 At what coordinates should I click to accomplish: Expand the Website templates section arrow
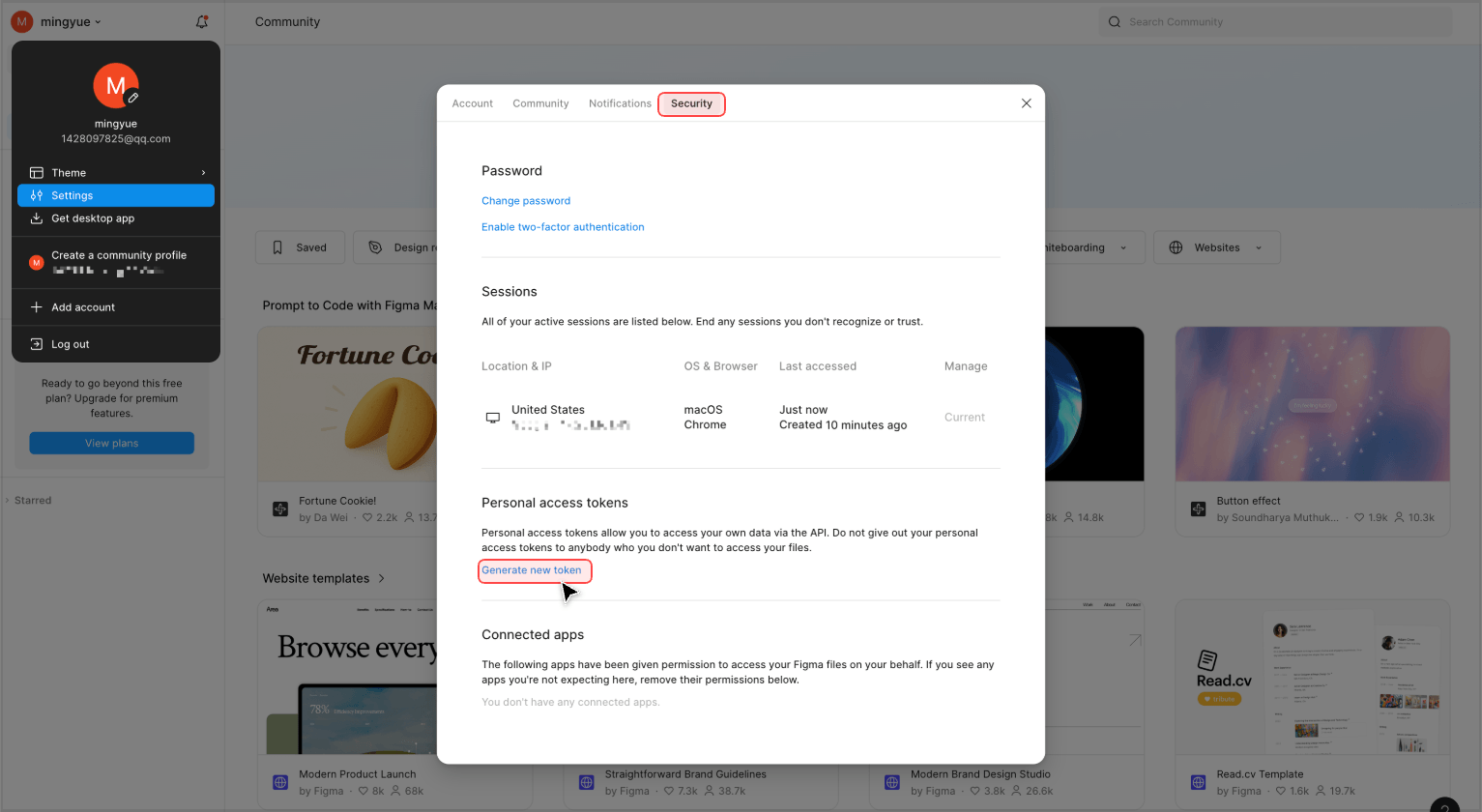point(382,578)
